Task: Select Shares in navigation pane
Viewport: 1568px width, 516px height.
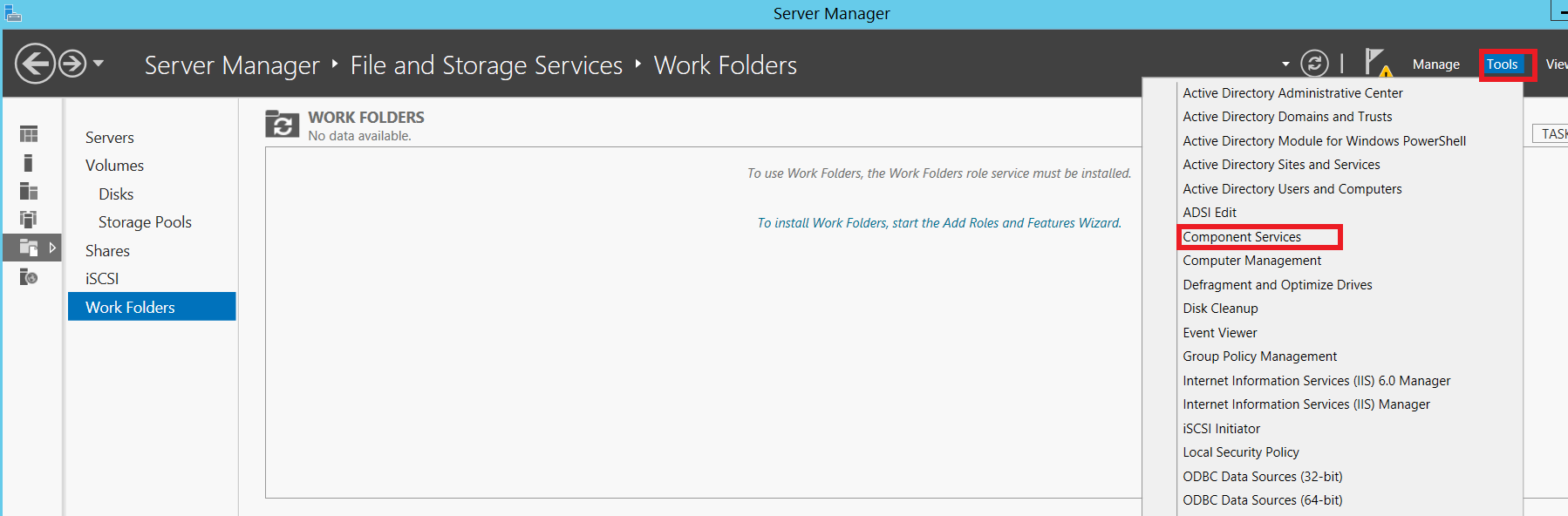Action: 107,251
